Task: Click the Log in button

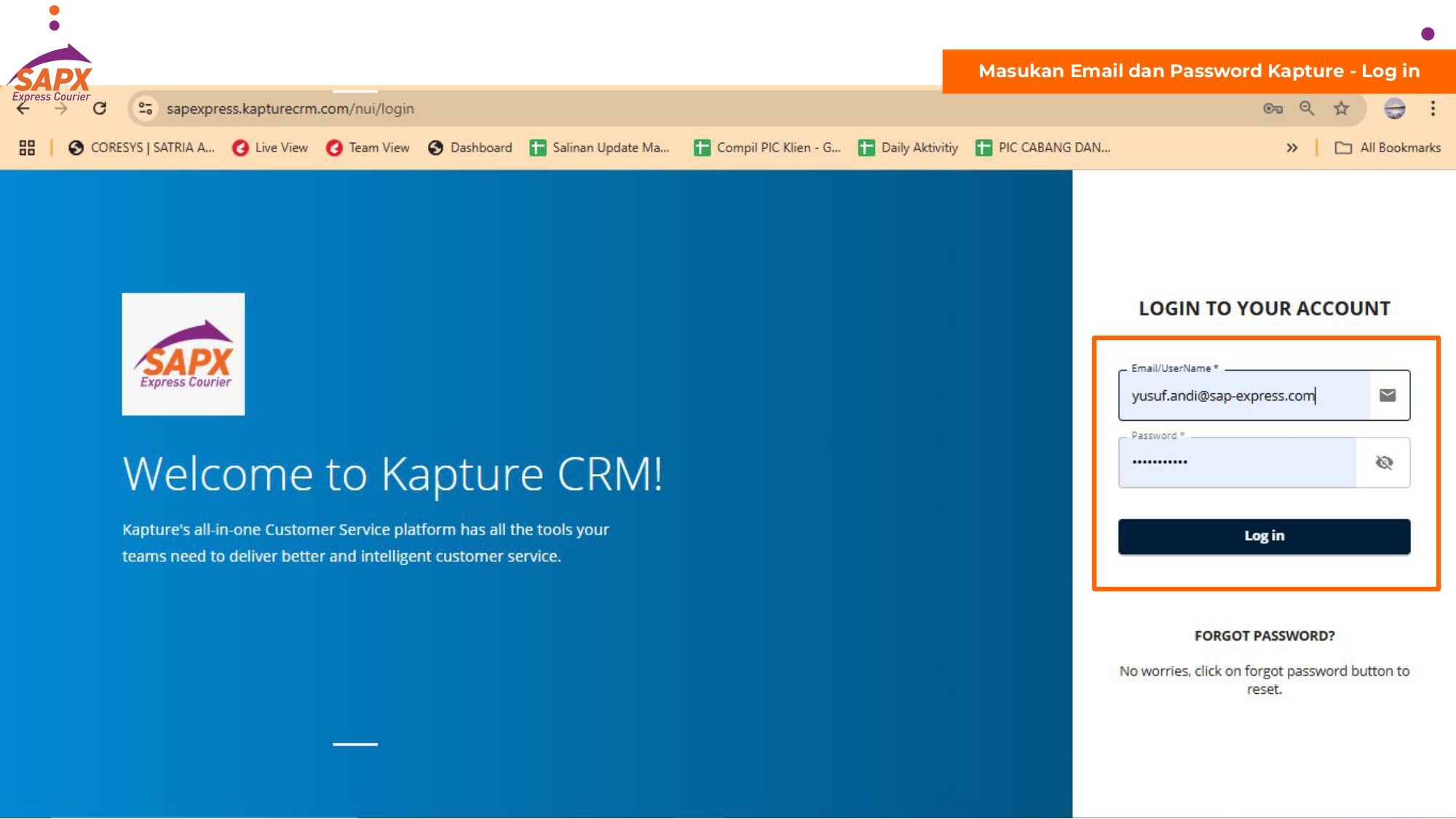Action: tap(1264, 537)
